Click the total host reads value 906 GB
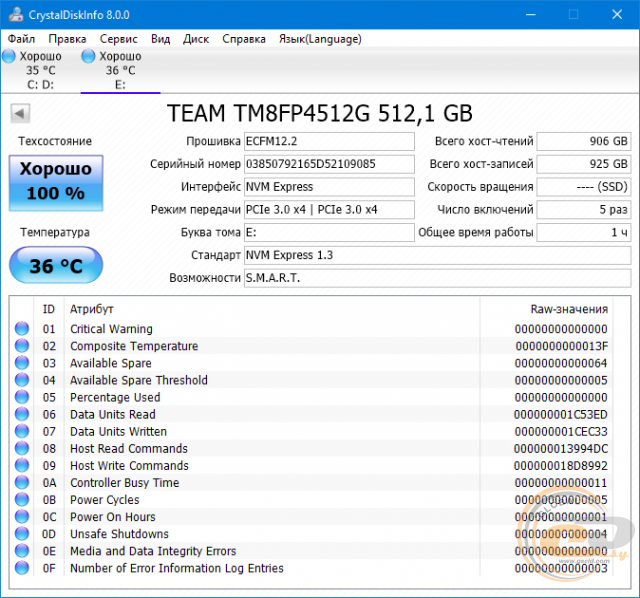This screenshot has width=640, height=598. 584,141
